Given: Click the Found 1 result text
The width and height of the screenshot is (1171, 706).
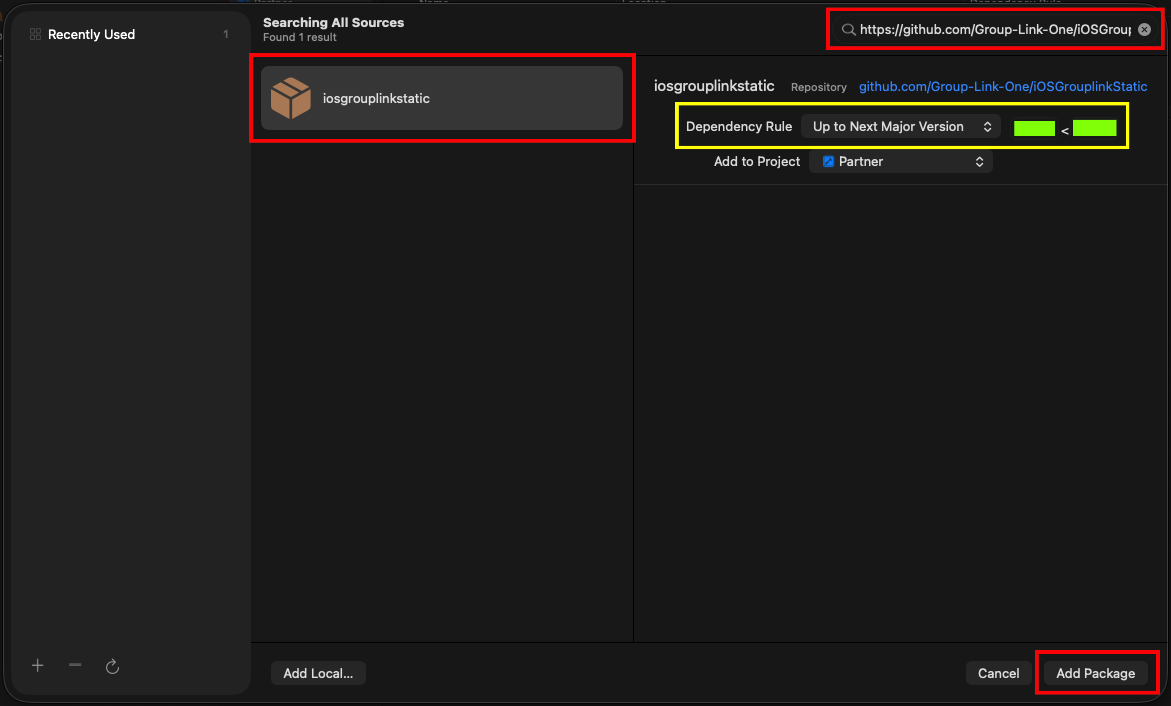Looking at the screenshot, I should [x=299, y=37].
